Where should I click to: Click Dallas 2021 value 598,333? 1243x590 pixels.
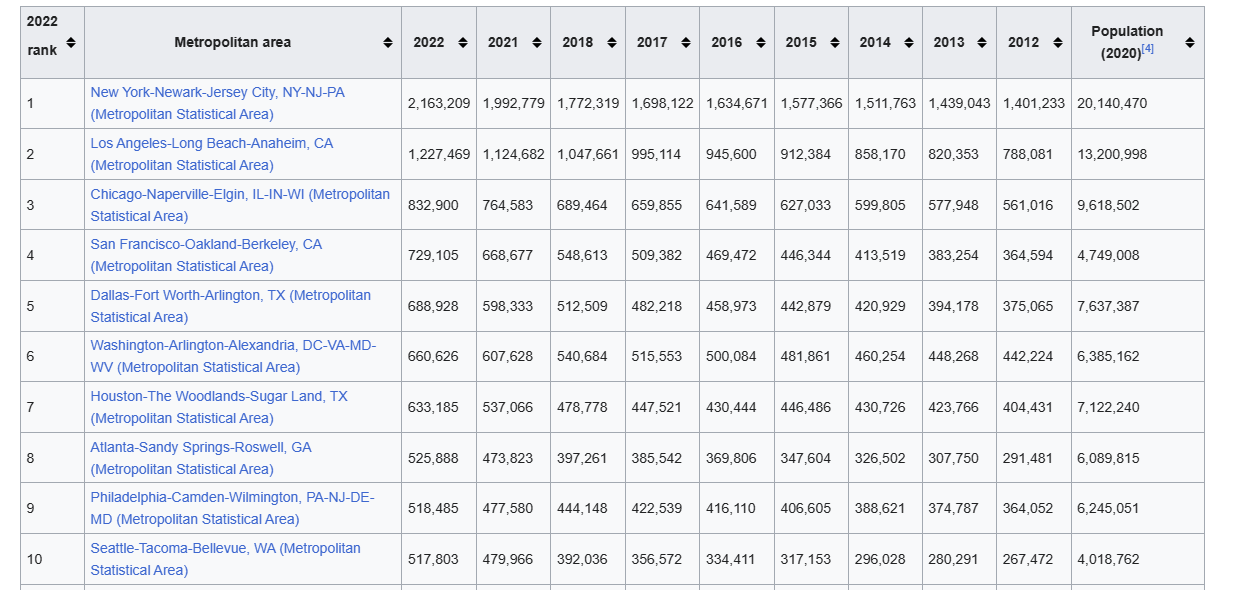[x=508, y=306]
